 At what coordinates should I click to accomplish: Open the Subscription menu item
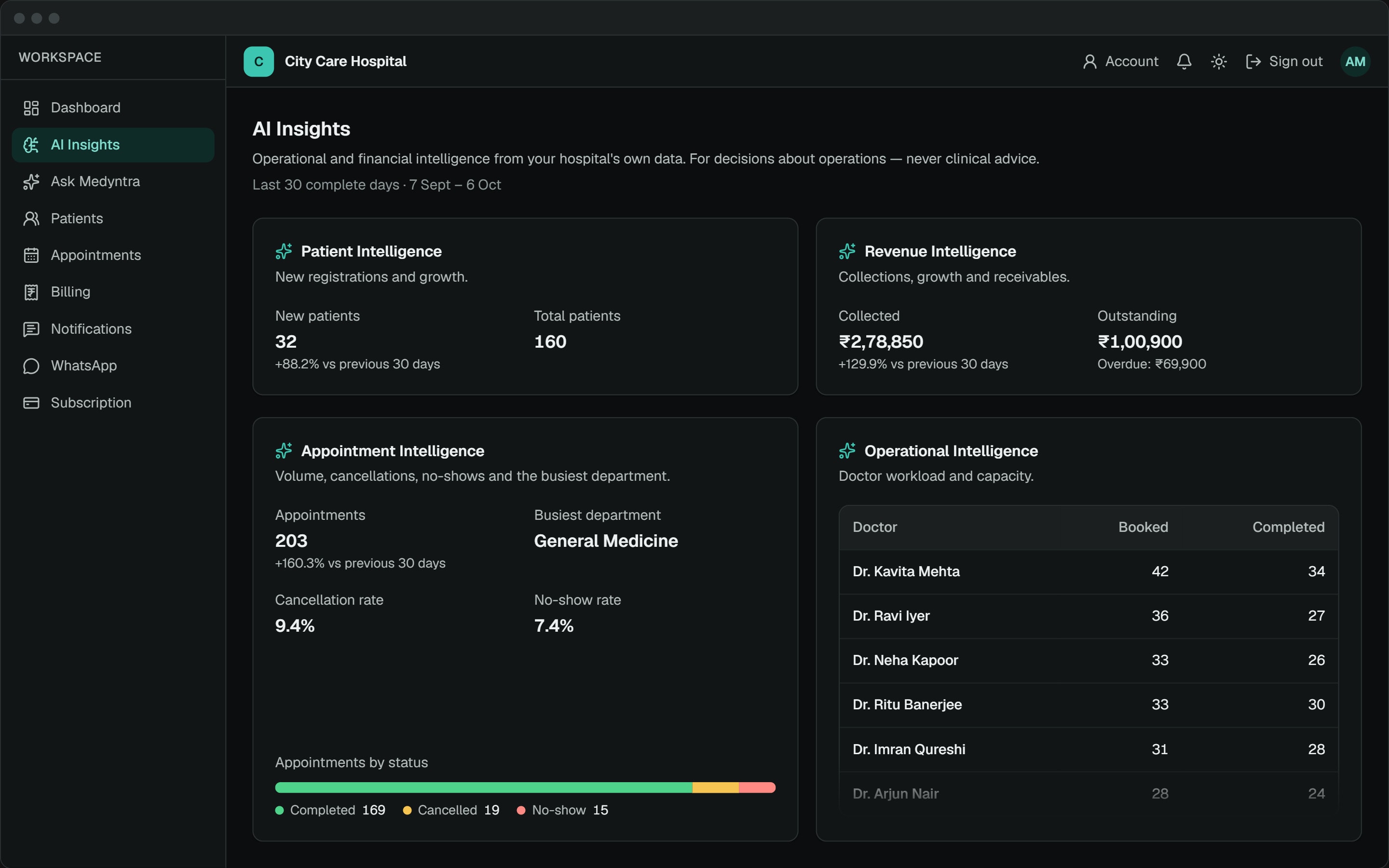point(113,403)
